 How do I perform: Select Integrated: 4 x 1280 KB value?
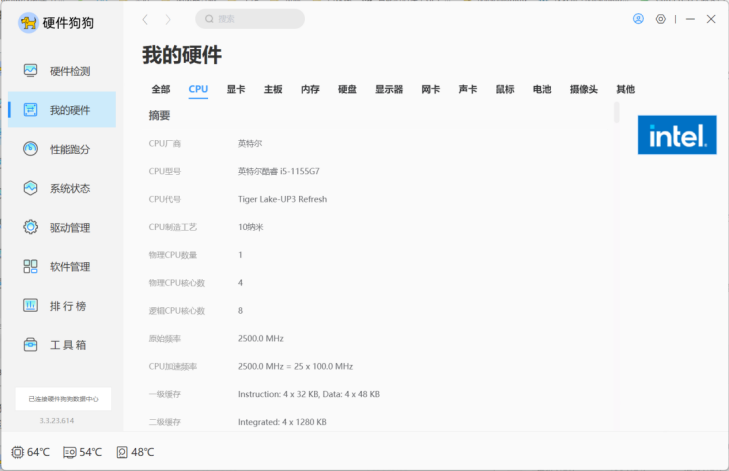point(282,422)
